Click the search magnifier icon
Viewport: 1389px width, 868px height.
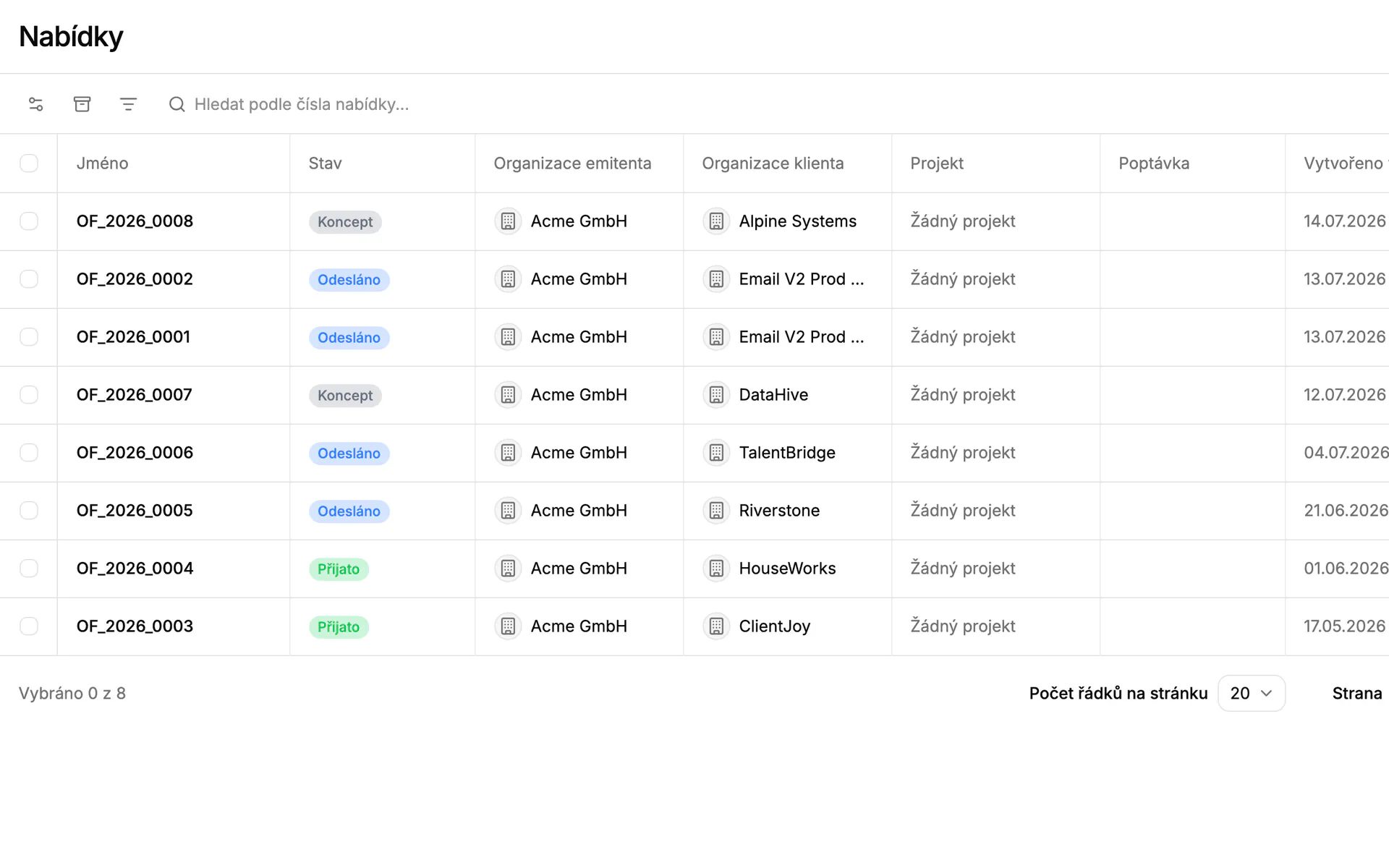pos(177,104)
